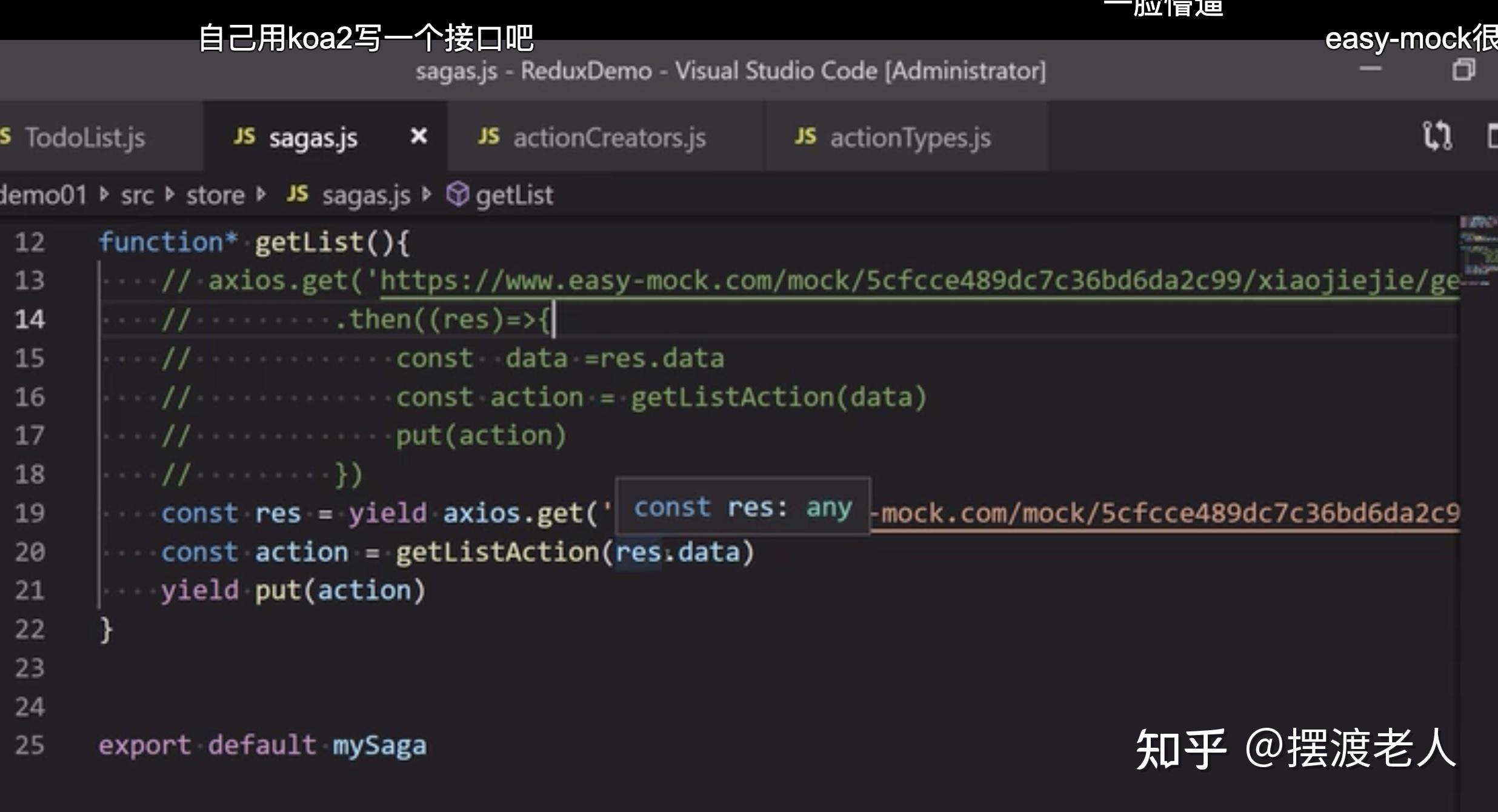Click getList in the function declaration
This screenshot has width=1498, height=812.
[308, 242]
